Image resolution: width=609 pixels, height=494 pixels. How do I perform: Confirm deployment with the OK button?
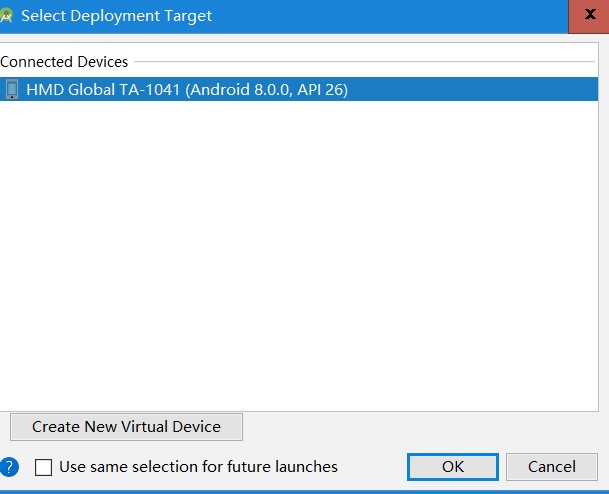(452, 467)
